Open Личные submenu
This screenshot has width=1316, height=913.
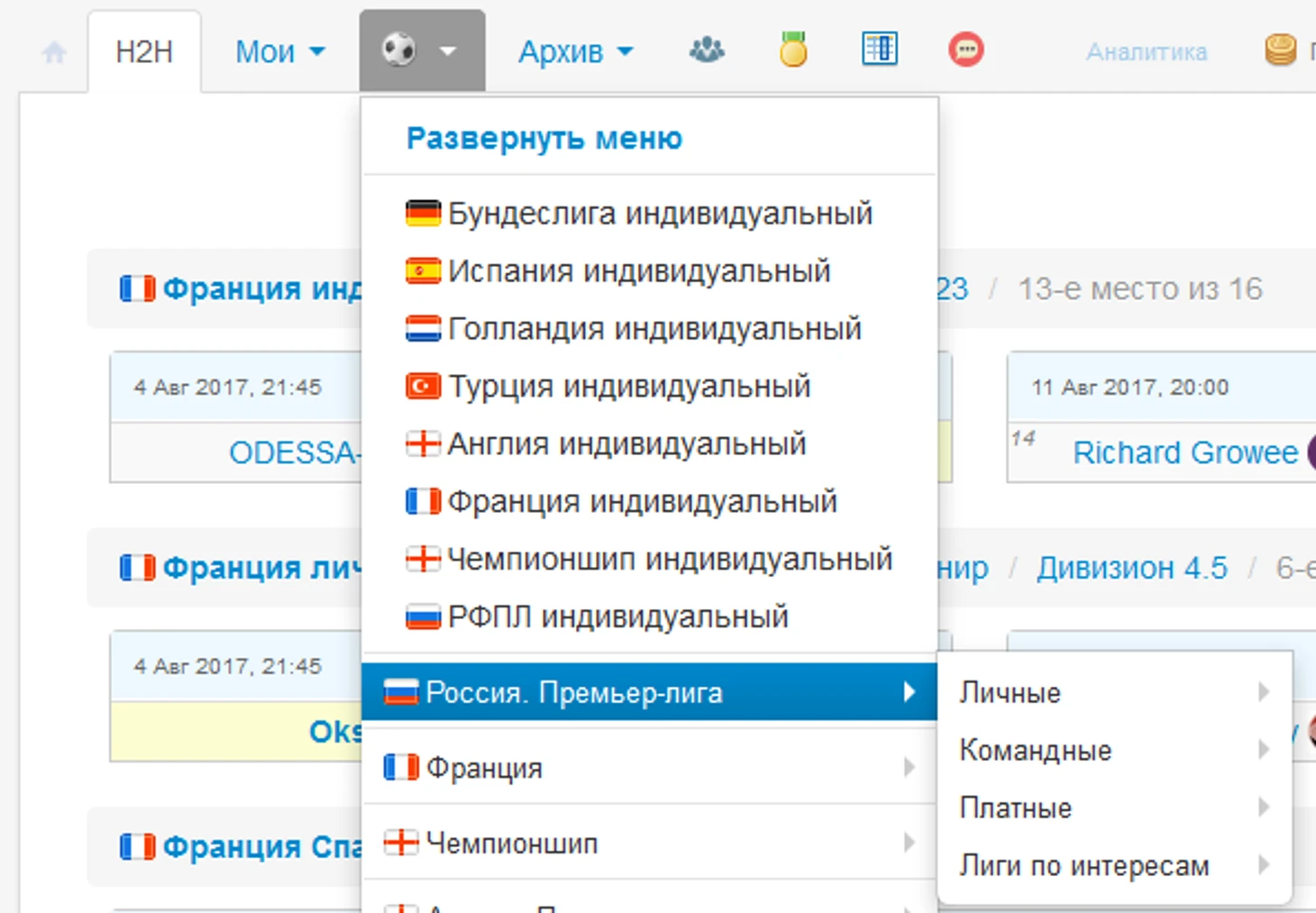click(x=1115, y=693)
